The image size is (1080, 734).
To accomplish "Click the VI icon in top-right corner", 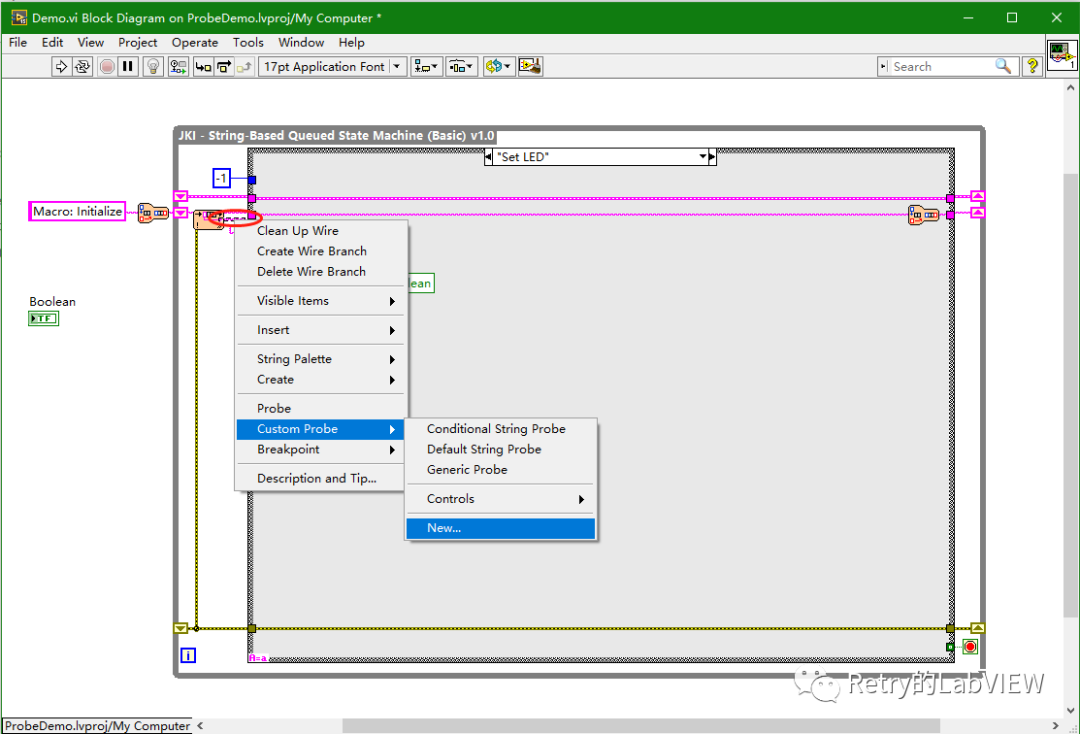I will (1061, 55).
